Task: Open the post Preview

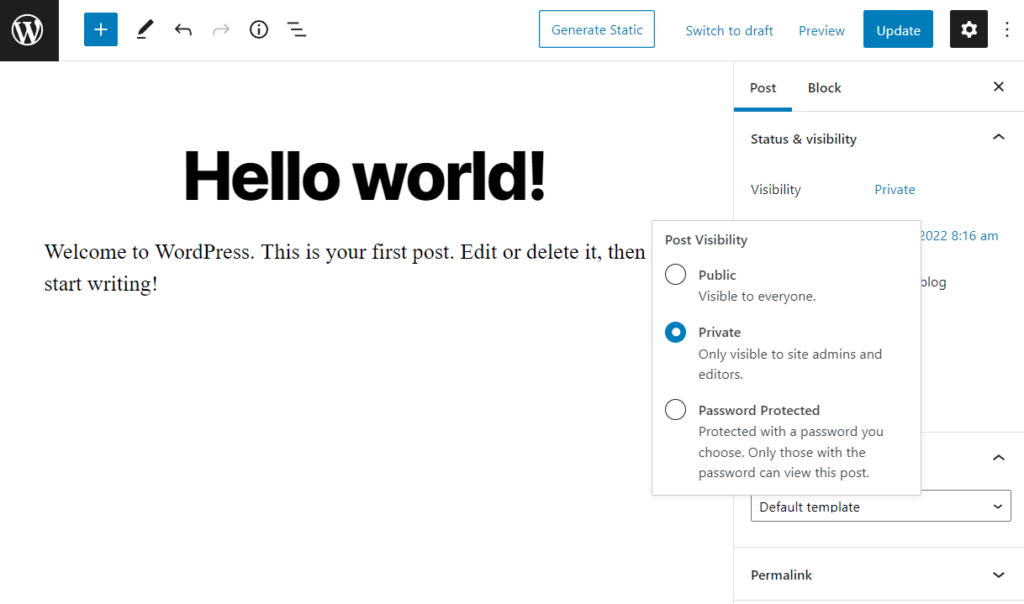Action: pyautogui.click(x=821, y=31)
